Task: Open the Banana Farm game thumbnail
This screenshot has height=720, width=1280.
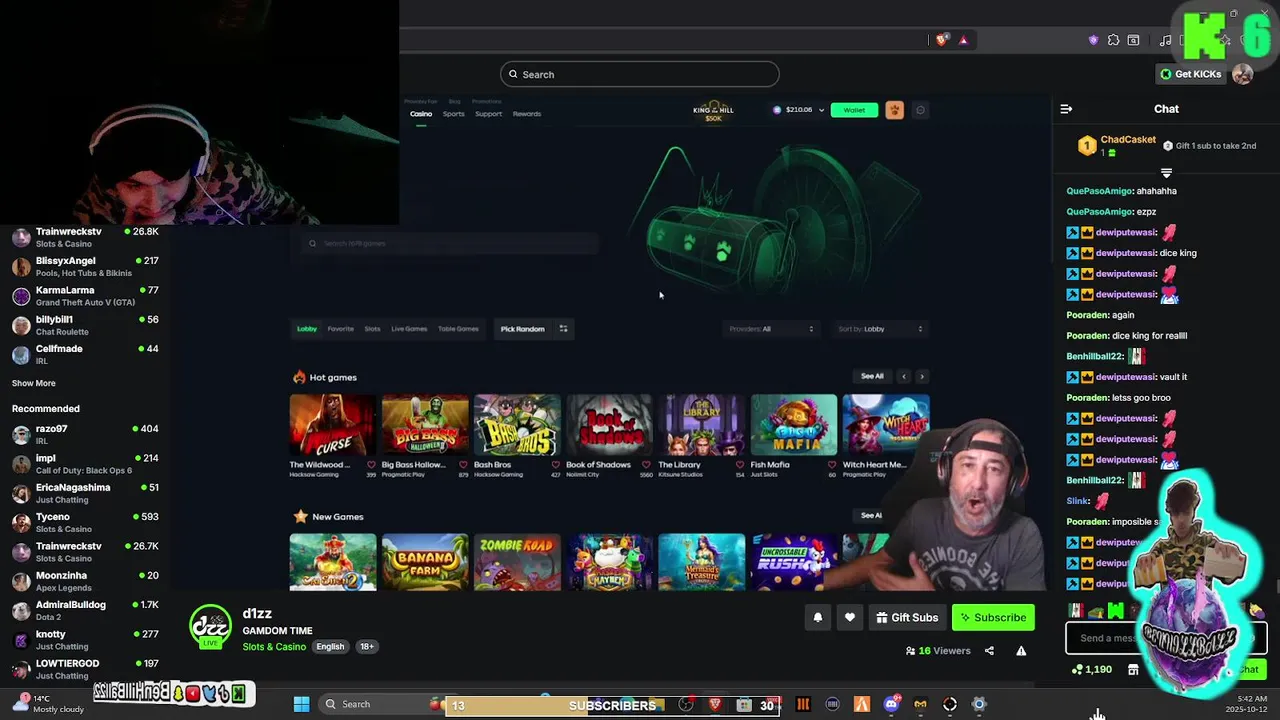Action: (425, 562)
